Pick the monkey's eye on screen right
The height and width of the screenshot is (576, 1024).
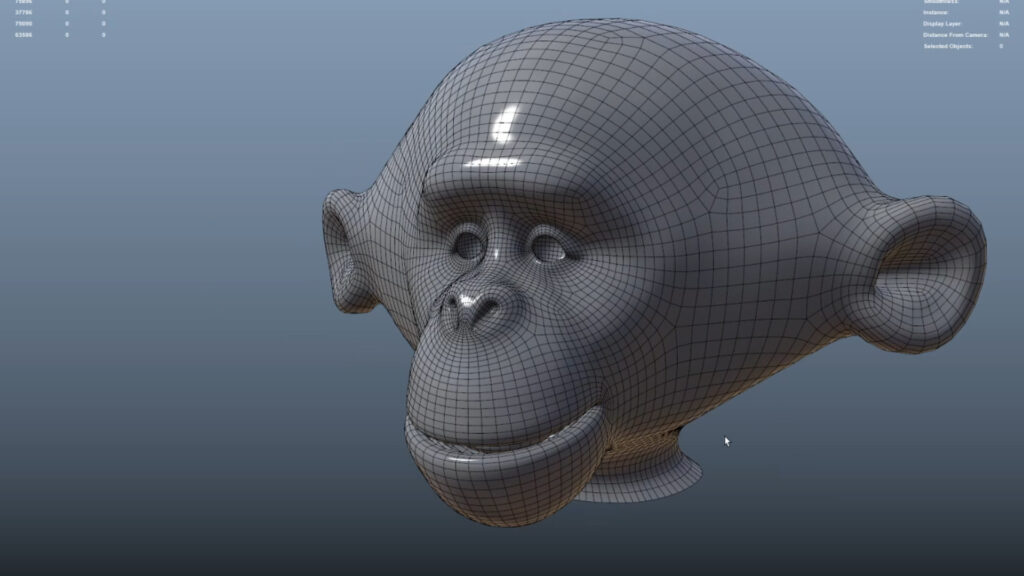point(546,247)
